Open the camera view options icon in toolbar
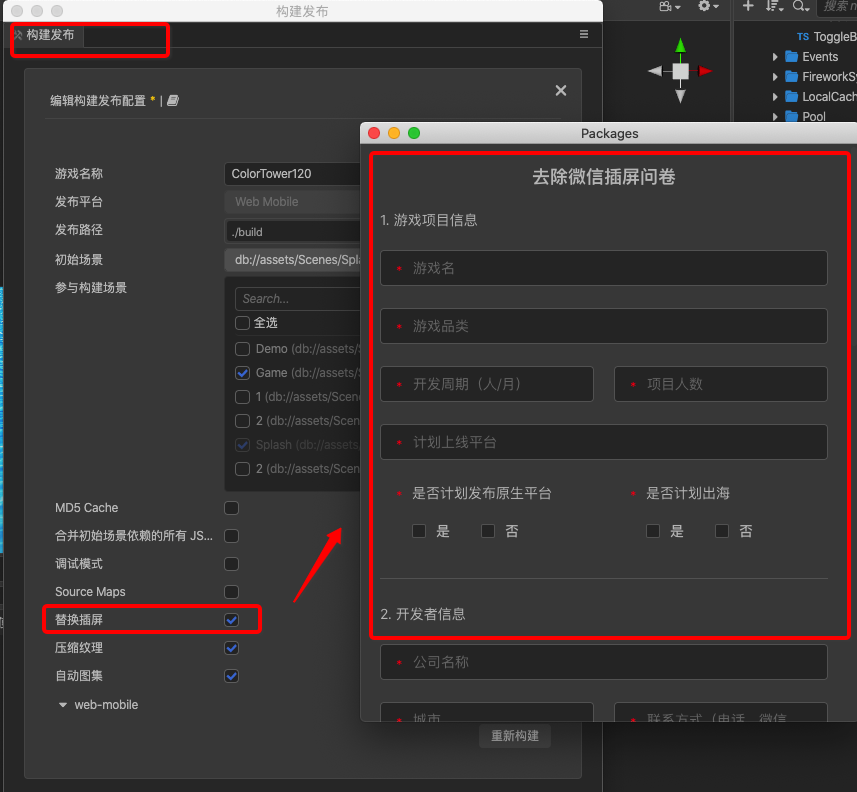Screen dimensions: 857x792 click(x=667, y=7)
